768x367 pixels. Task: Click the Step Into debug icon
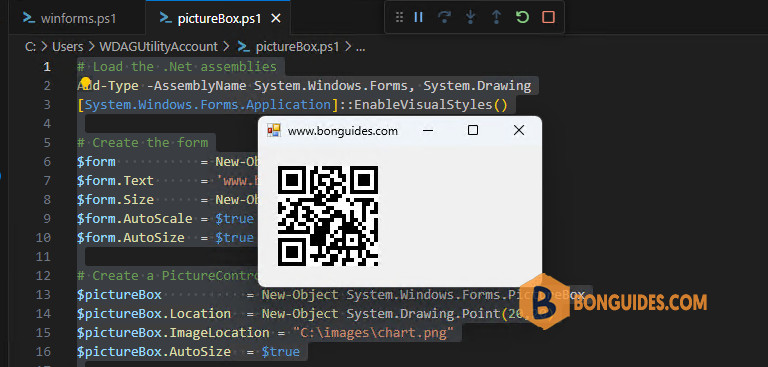click(470, 18)
